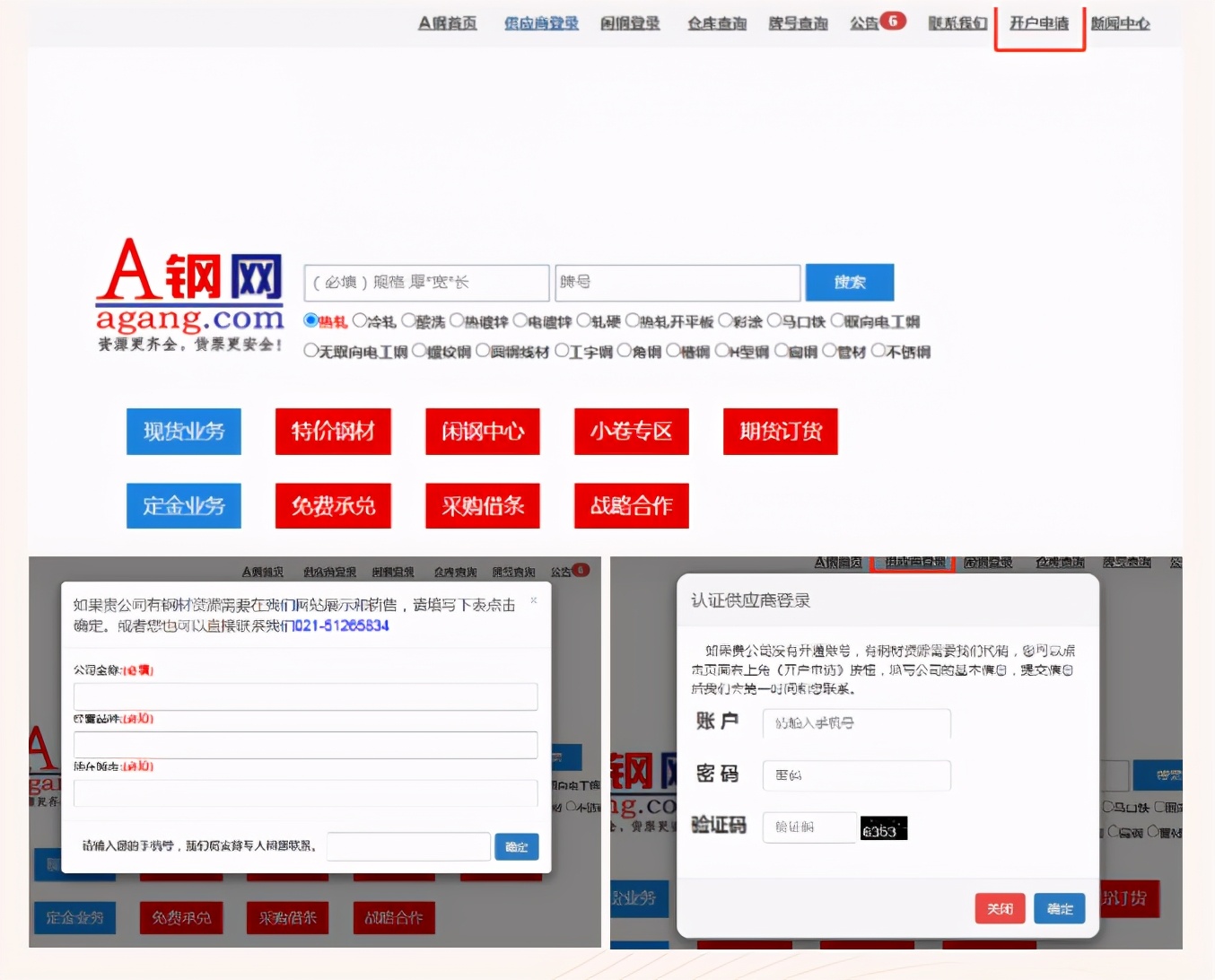Open the 免费承兑 service
The height and width of the screenshot is (980, 1215).
click(x=333, y=505)
